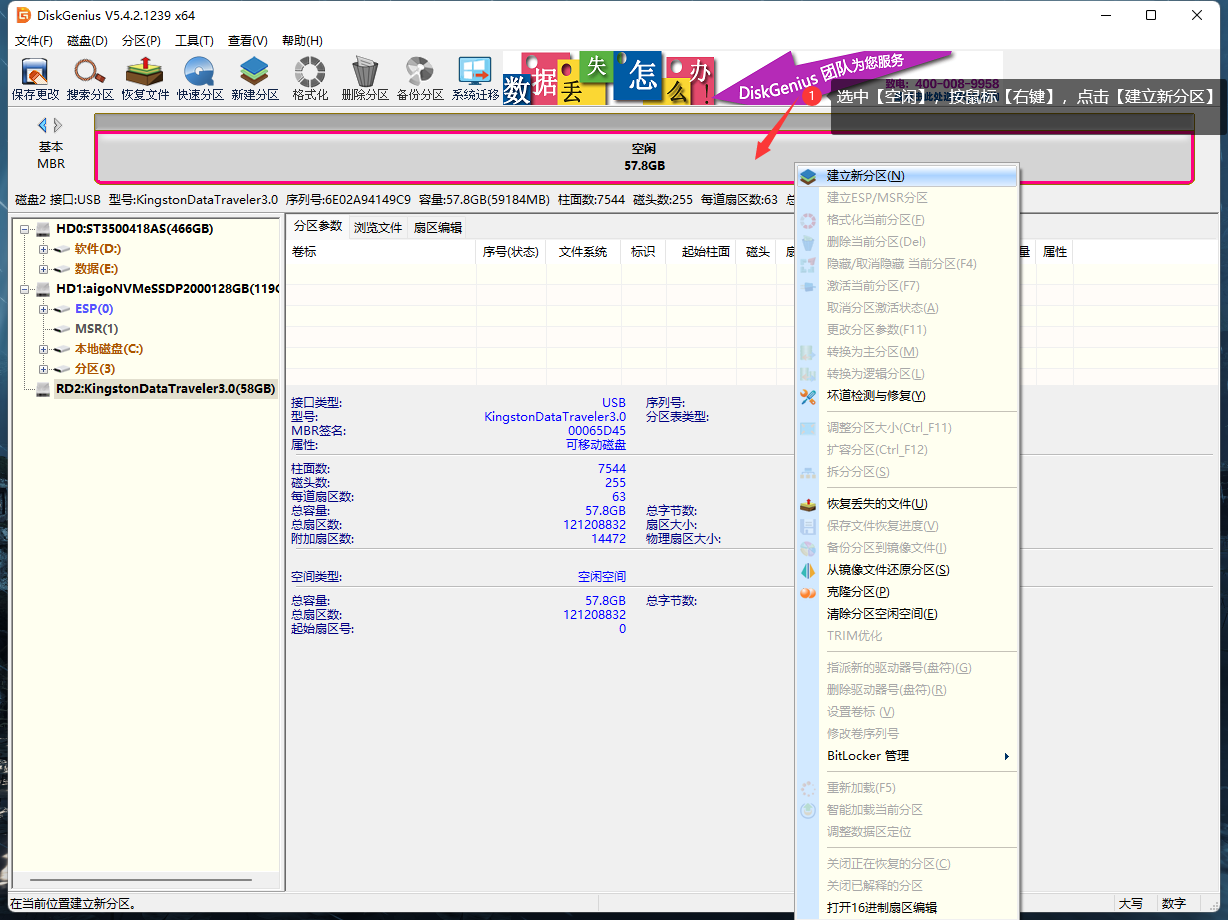Switch to the 浏览文件 tab
The image size is (1228, 920).
click(378, 227)
